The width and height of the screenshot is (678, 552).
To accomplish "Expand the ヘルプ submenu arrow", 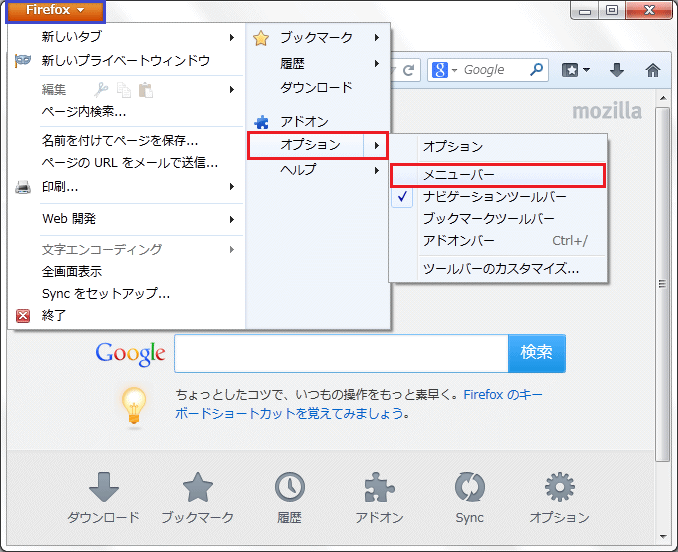I will (x=377, y=170).
